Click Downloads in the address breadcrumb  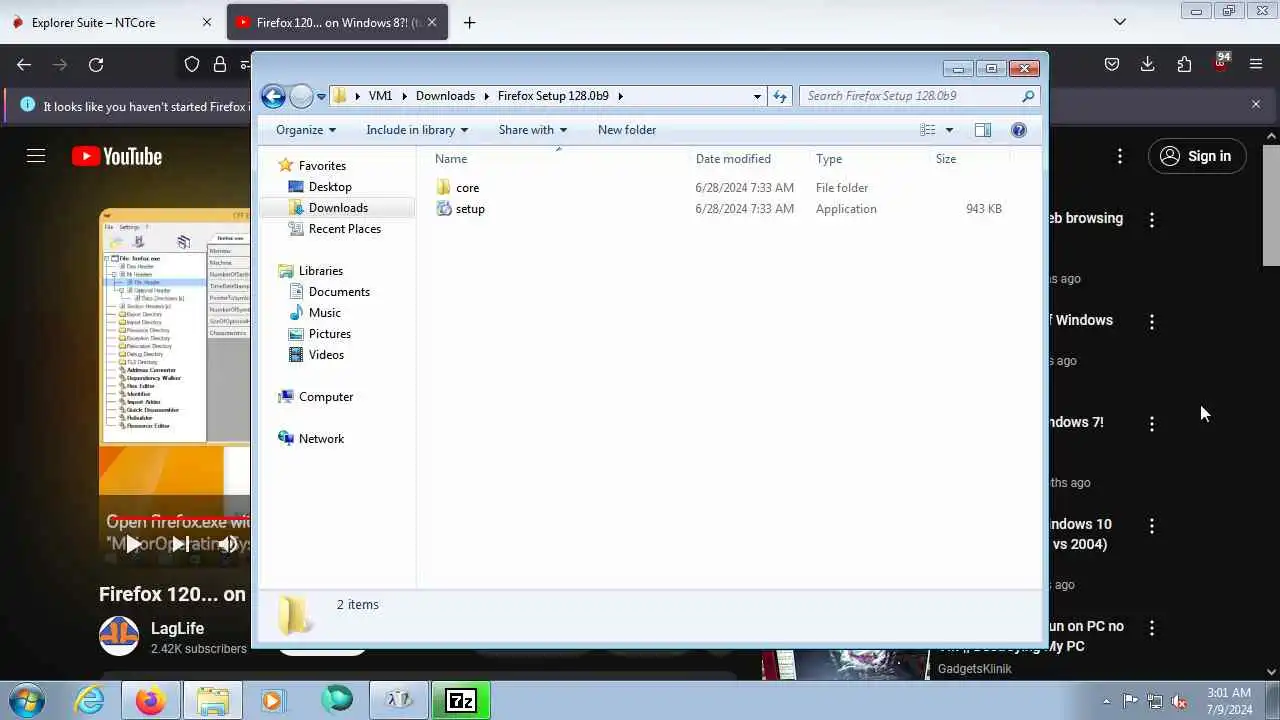[445, 96]
